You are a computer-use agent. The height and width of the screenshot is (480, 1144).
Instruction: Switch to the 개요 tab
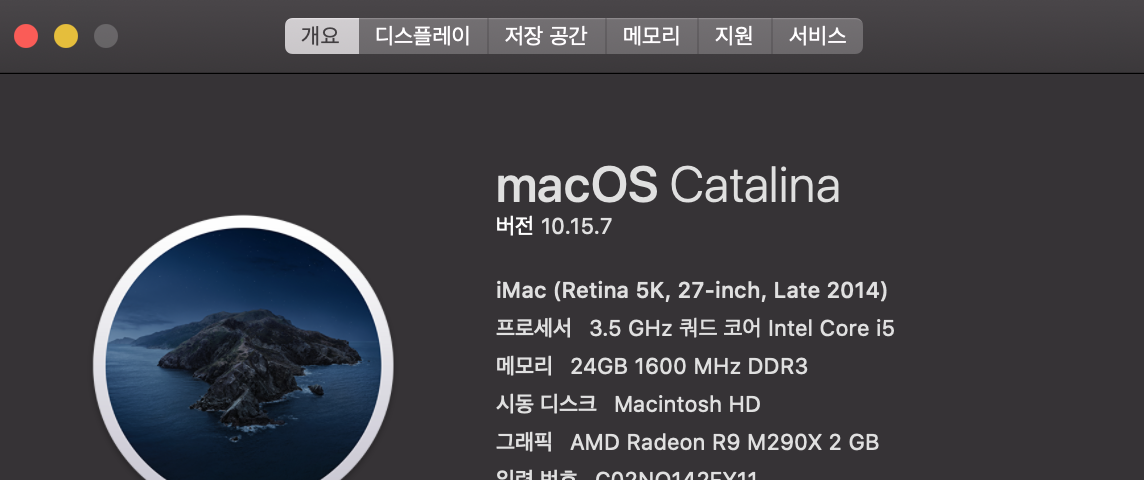tap(321, 37)
